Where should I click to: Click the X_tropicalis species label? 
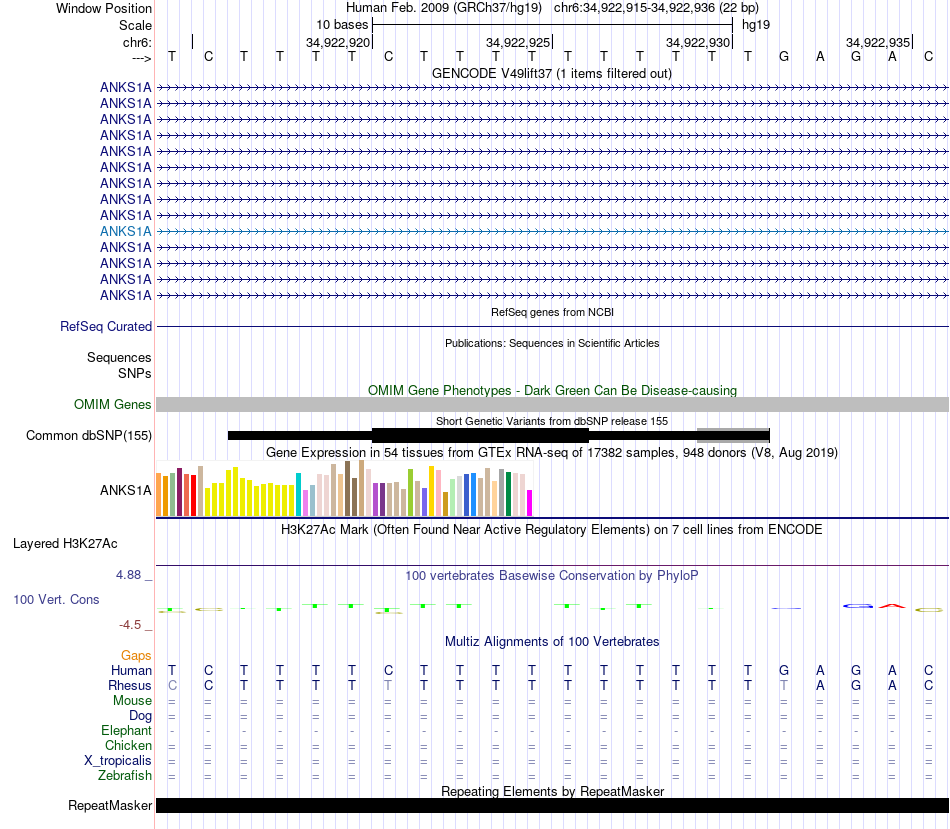pyautogui.click(x=118, y=761)
